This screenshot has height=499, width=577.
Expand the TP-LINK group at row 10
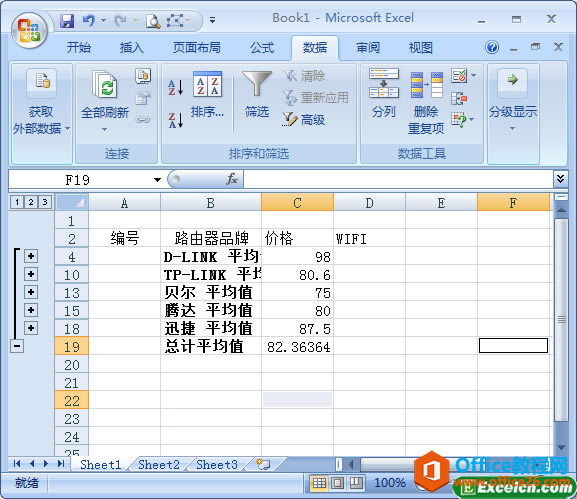pyautogui.click(x=31, y=274)
